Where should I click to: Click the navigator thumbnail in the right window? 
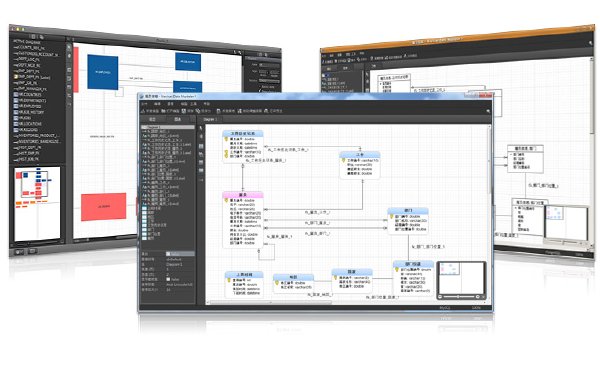point(567,223)
